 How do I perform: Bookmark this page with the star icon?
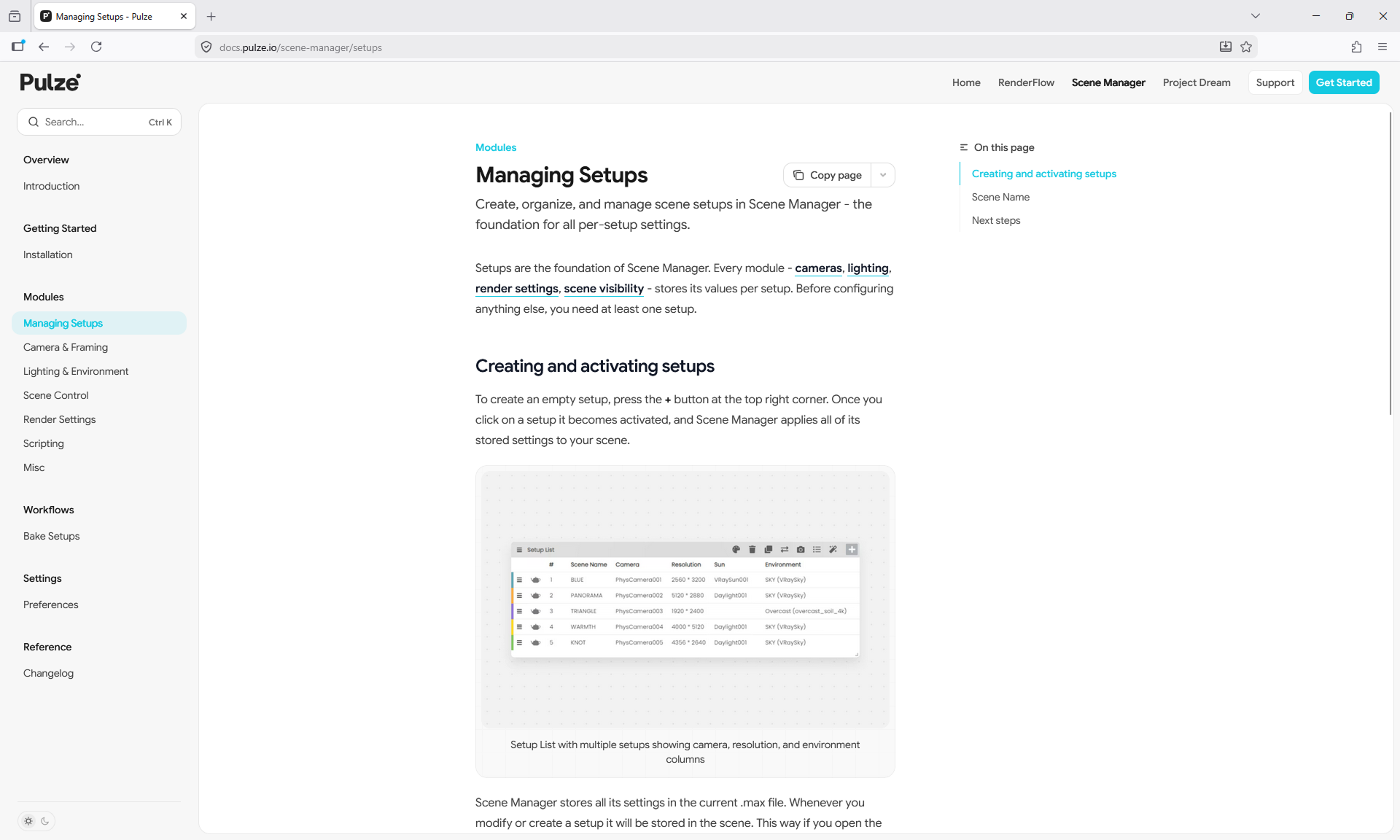coord(1246,47)
